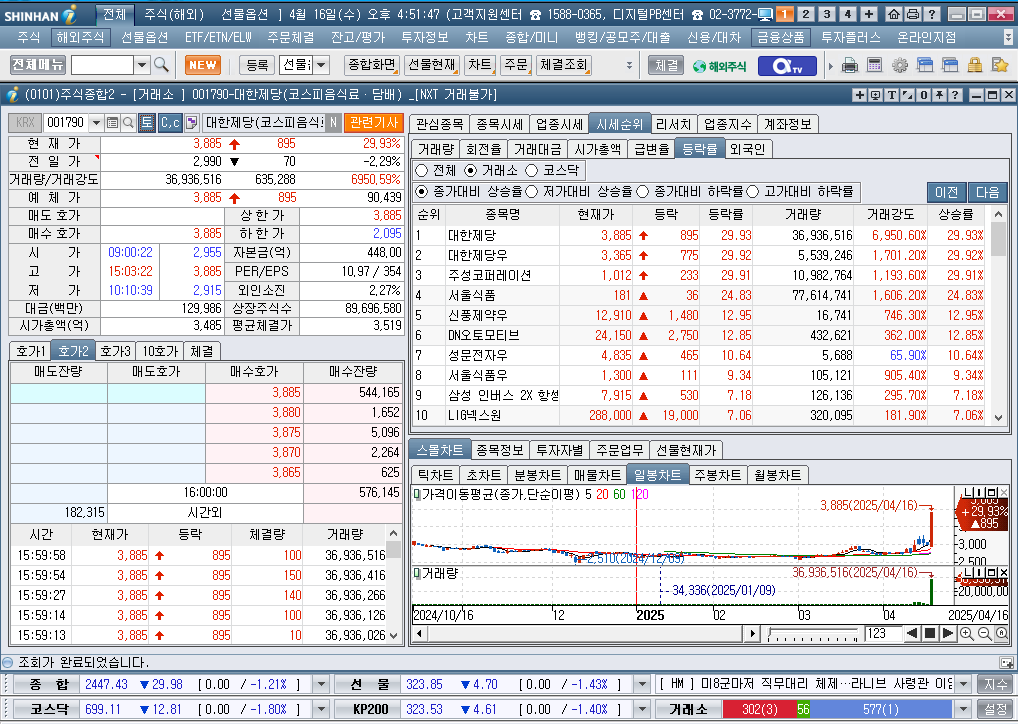Screen dimensions: 1018x724
Task: Click the 다음 paging button
Action: 987,192
